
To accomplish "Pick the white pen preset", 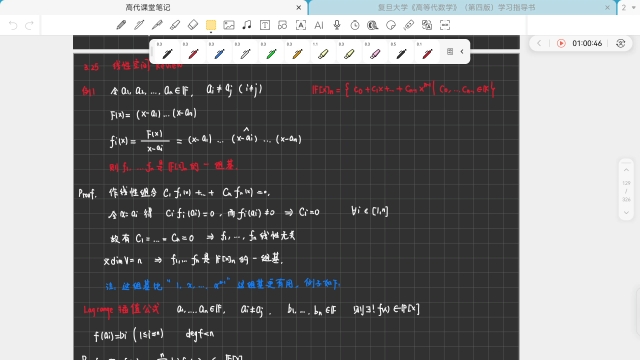I will [x=245, y=52].
